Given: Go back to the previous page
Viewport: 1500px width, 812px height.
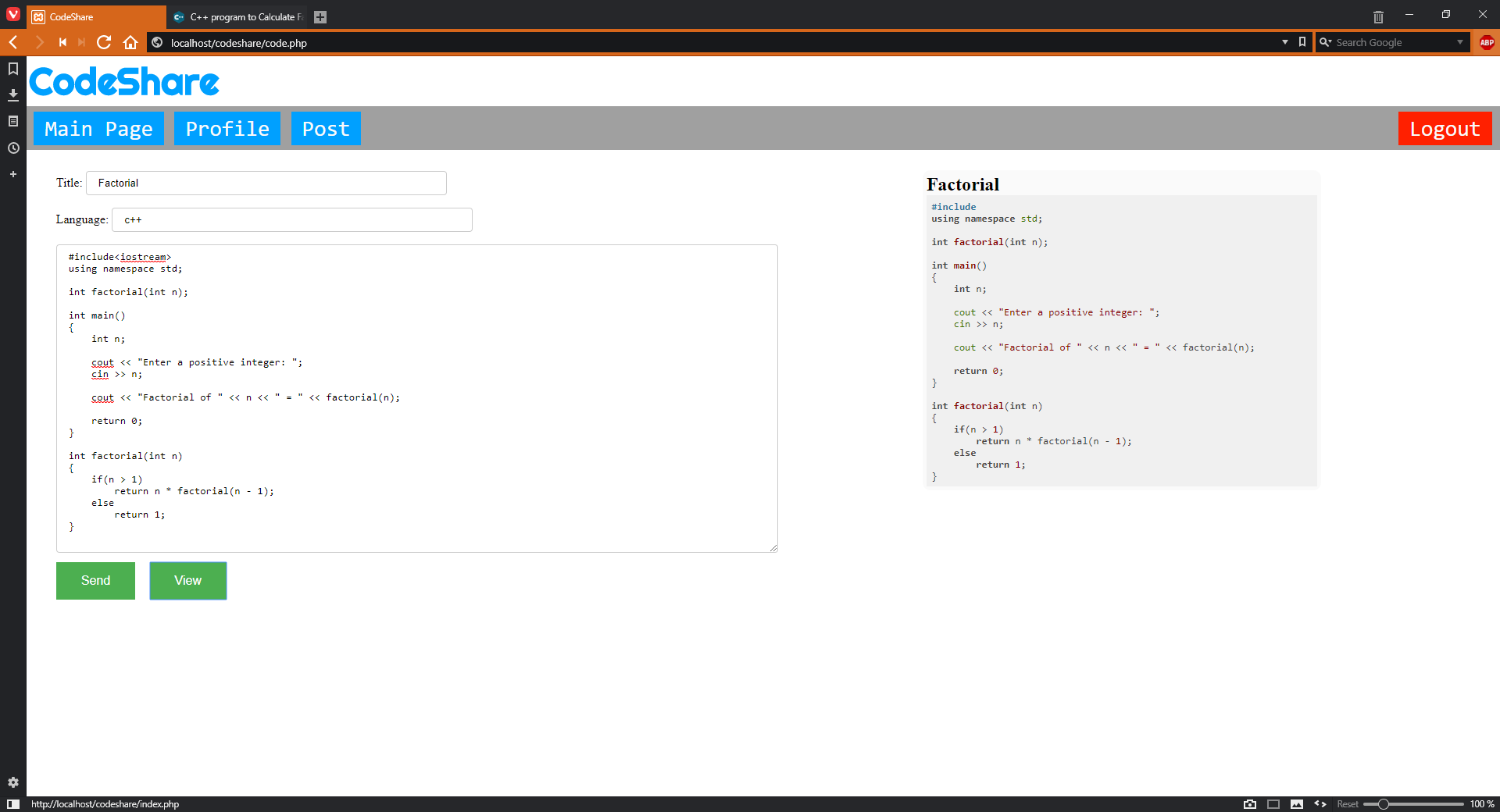Looking at the screenshot, I should point(13,42).
